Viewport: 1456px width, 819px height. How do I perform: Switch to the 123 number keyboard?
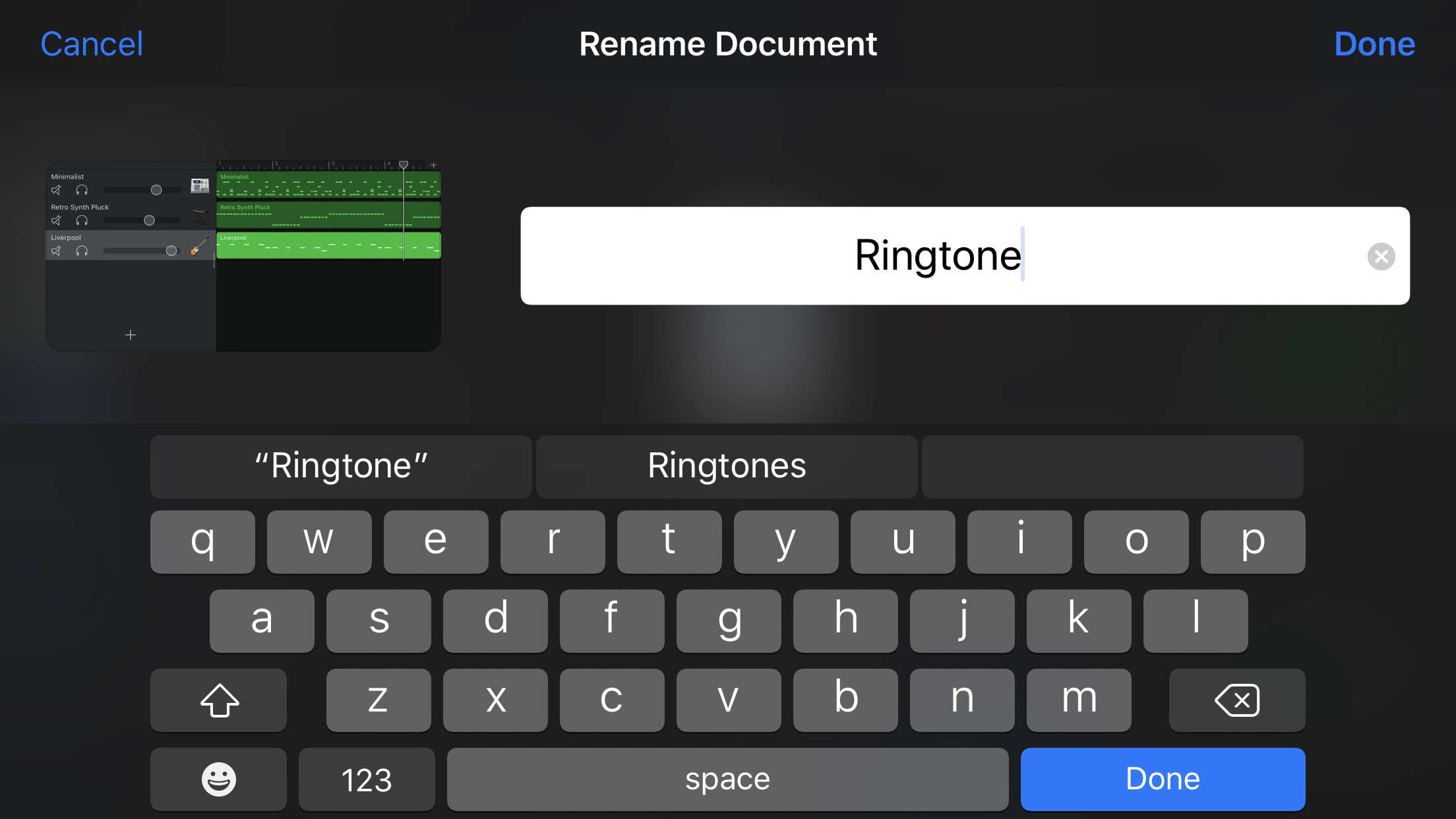pos(367,779)
